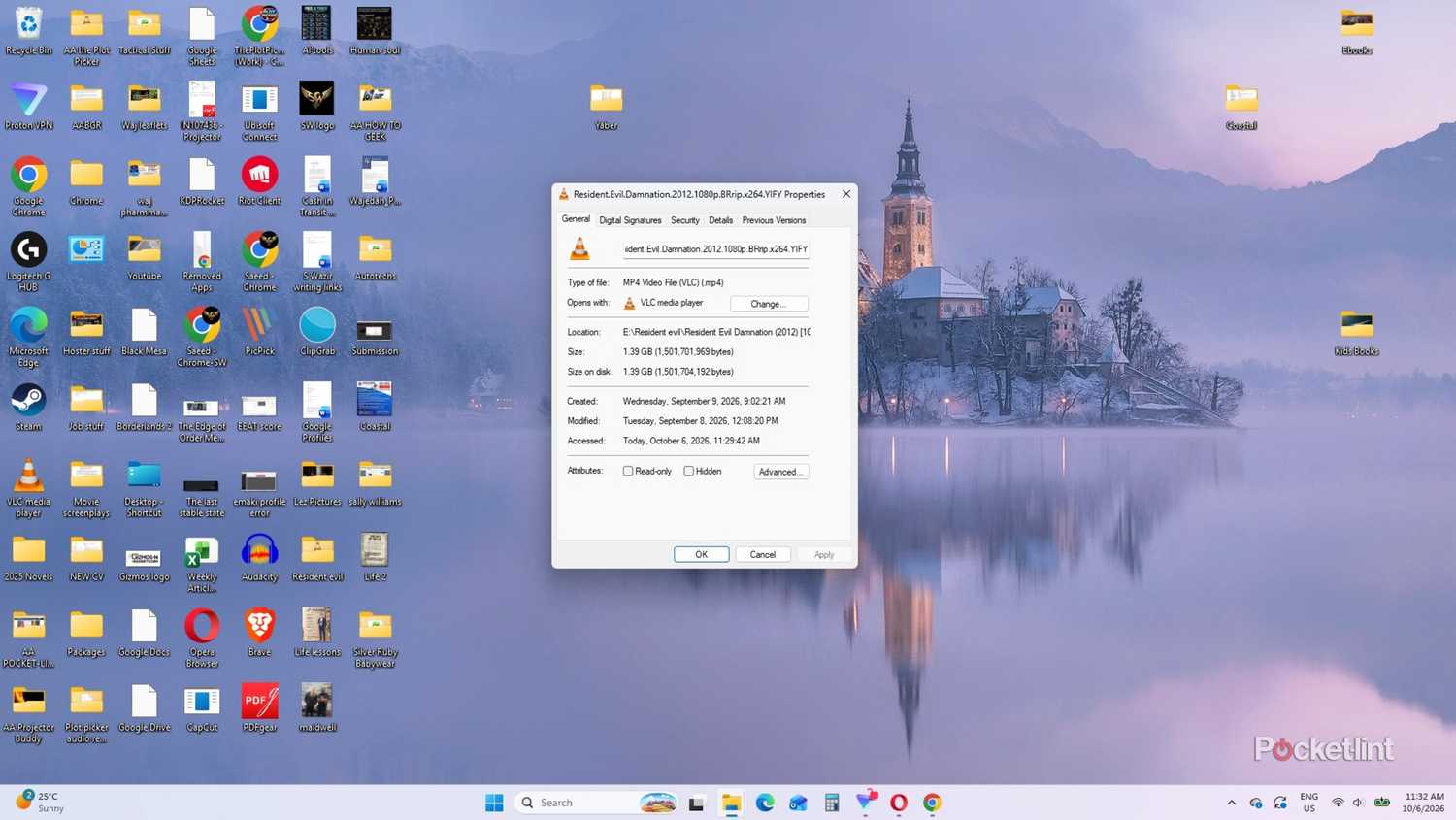Open the PDFgear desktop shortcut
This screenshot has height=820, width=1456.
point(259,707)
